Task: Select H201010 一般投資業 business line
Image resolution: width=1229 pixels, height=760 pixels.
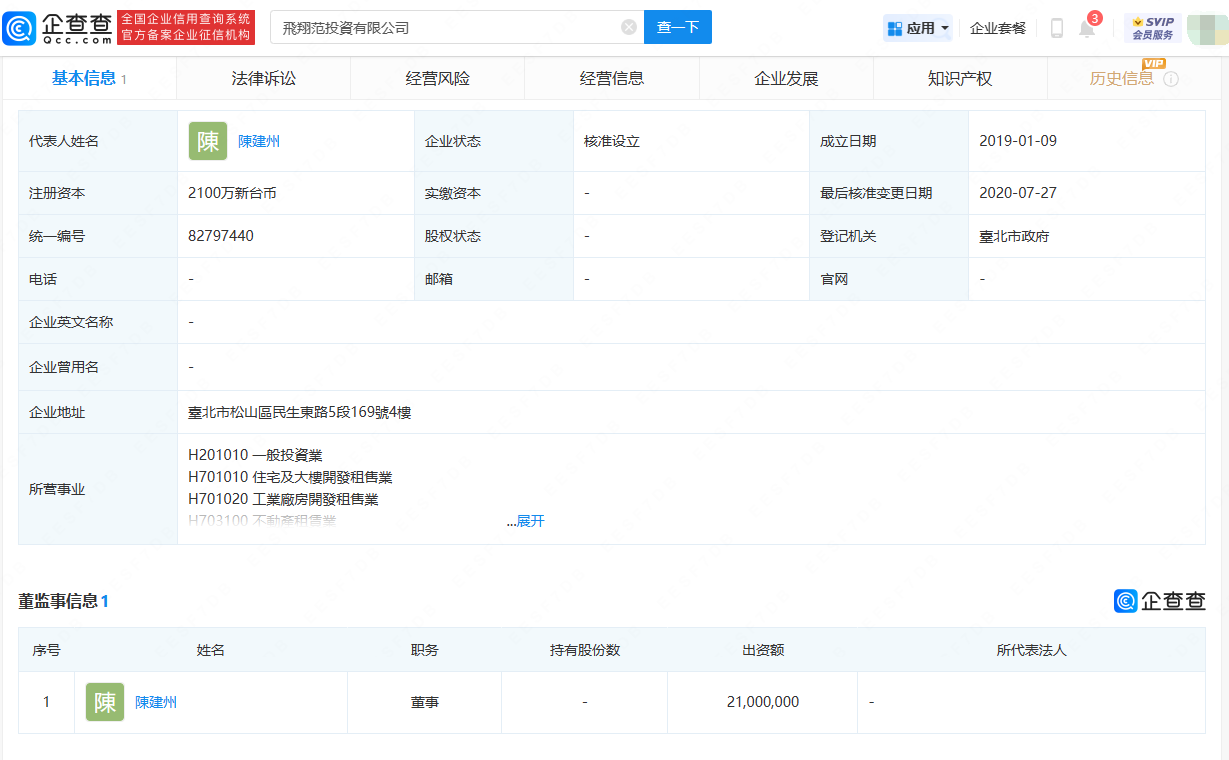Action: click(x=255, y=455)
